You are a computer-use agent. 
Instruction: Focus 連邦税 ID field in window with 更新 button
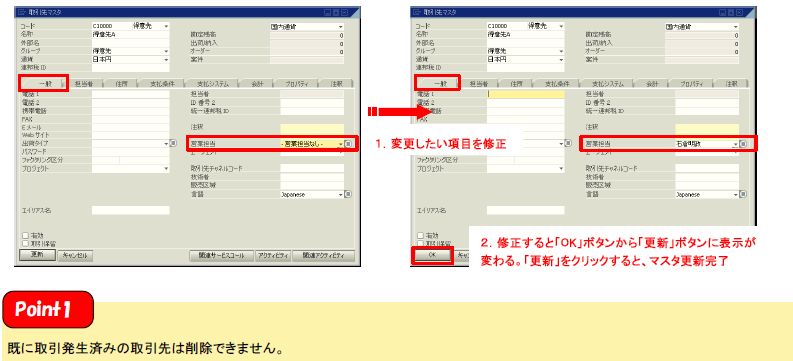pos(130,68)
